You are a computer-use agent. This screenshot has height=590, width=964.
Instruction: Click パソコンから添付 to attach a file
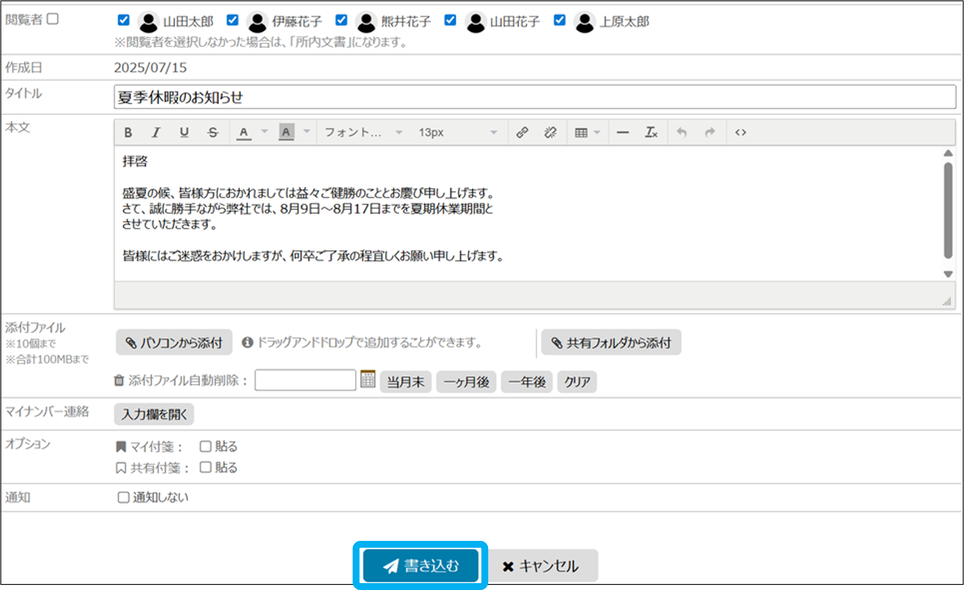pos(174,343)
